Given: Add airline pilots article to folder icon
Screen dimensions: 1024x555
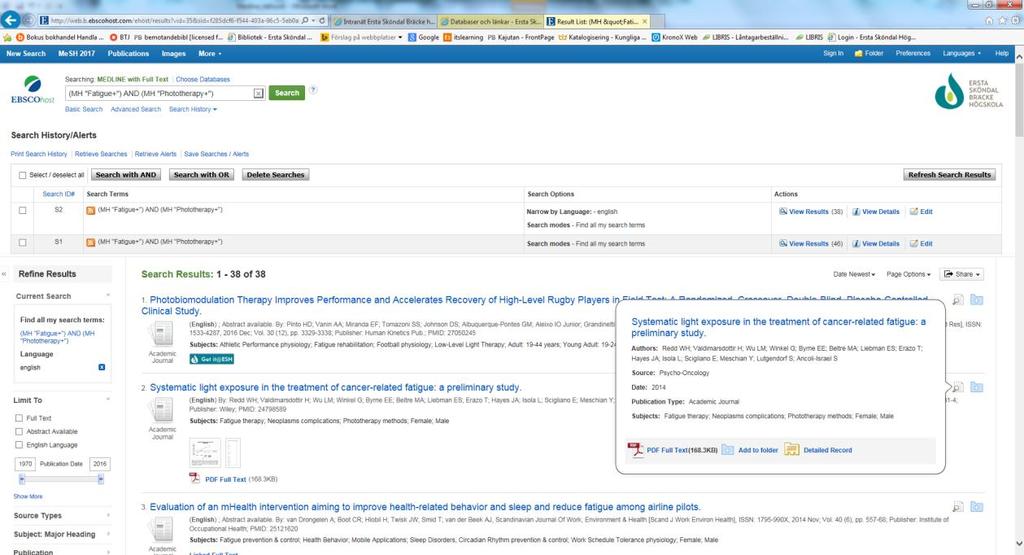Looking at the screenshot, I should (976, 507).
